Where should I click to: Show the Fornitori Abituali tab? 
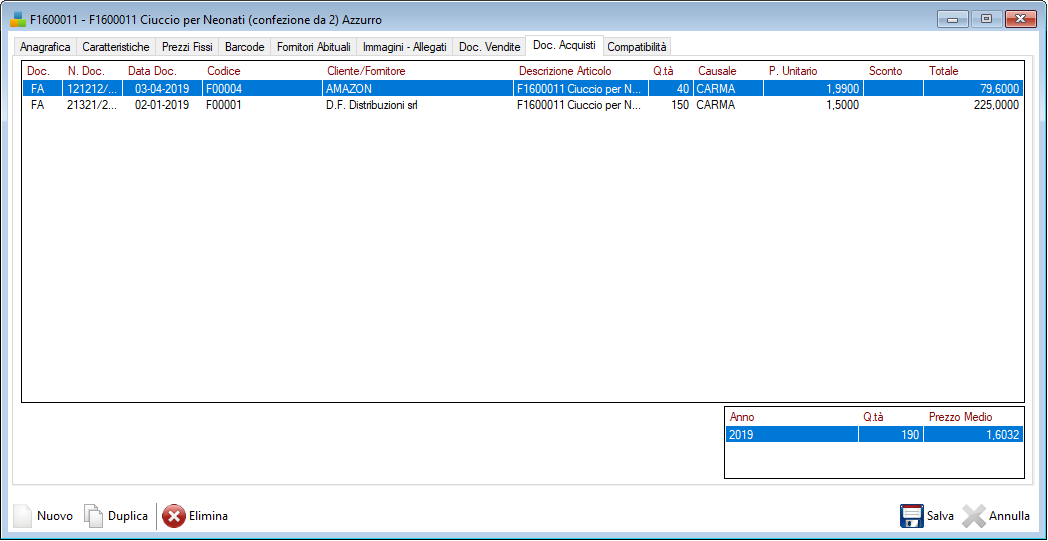tap(313, 47)
